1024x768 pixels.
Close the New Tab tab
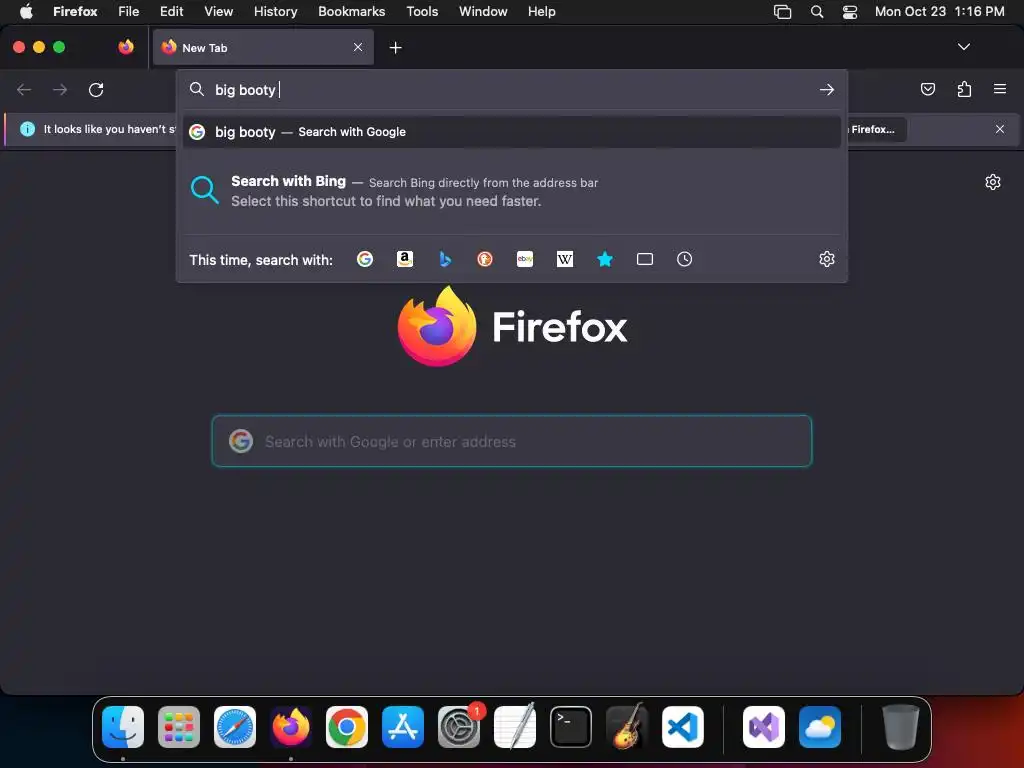(x=358, y=47)
